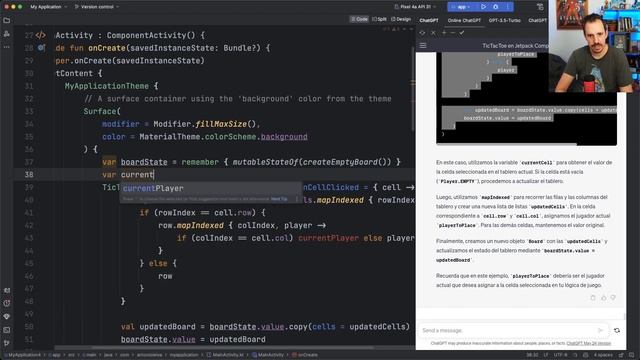
Task: Open the Logcat tool window icon
Action: point(7,291)
